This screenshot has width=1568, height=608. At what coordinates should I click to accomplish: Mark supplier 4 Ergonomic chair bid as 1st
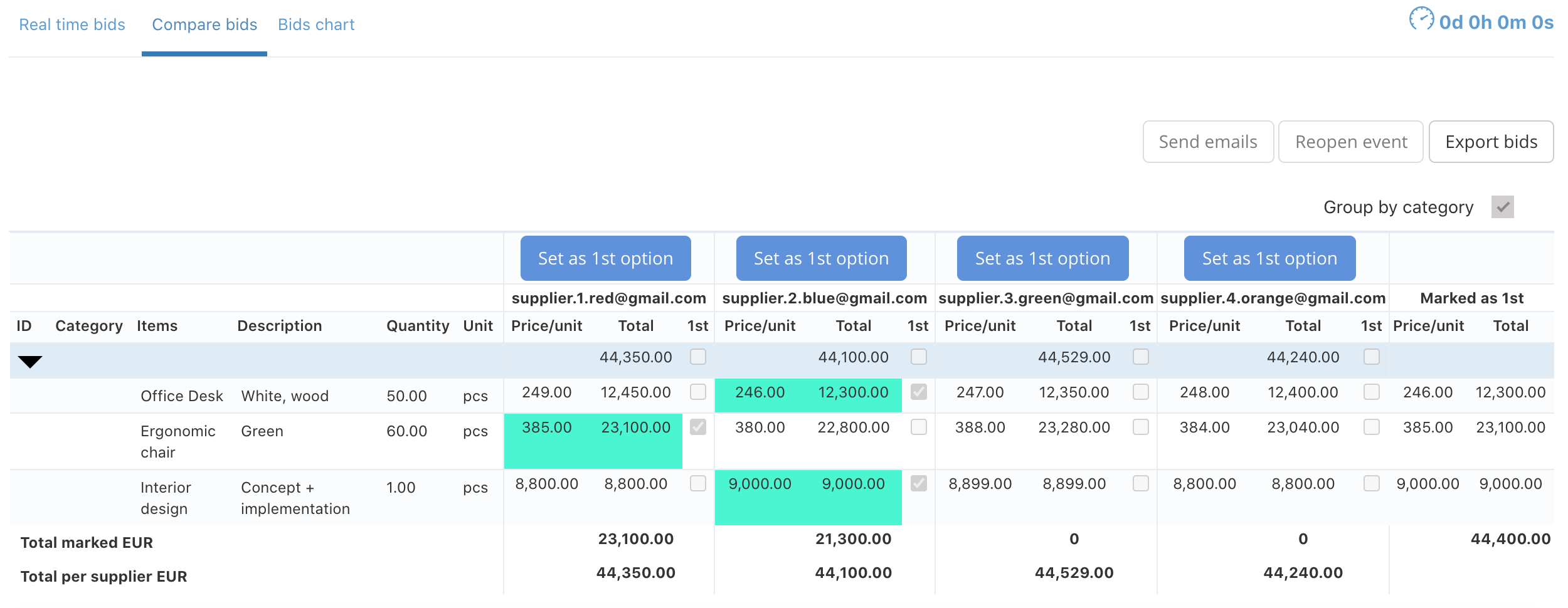coord(1372,427)
